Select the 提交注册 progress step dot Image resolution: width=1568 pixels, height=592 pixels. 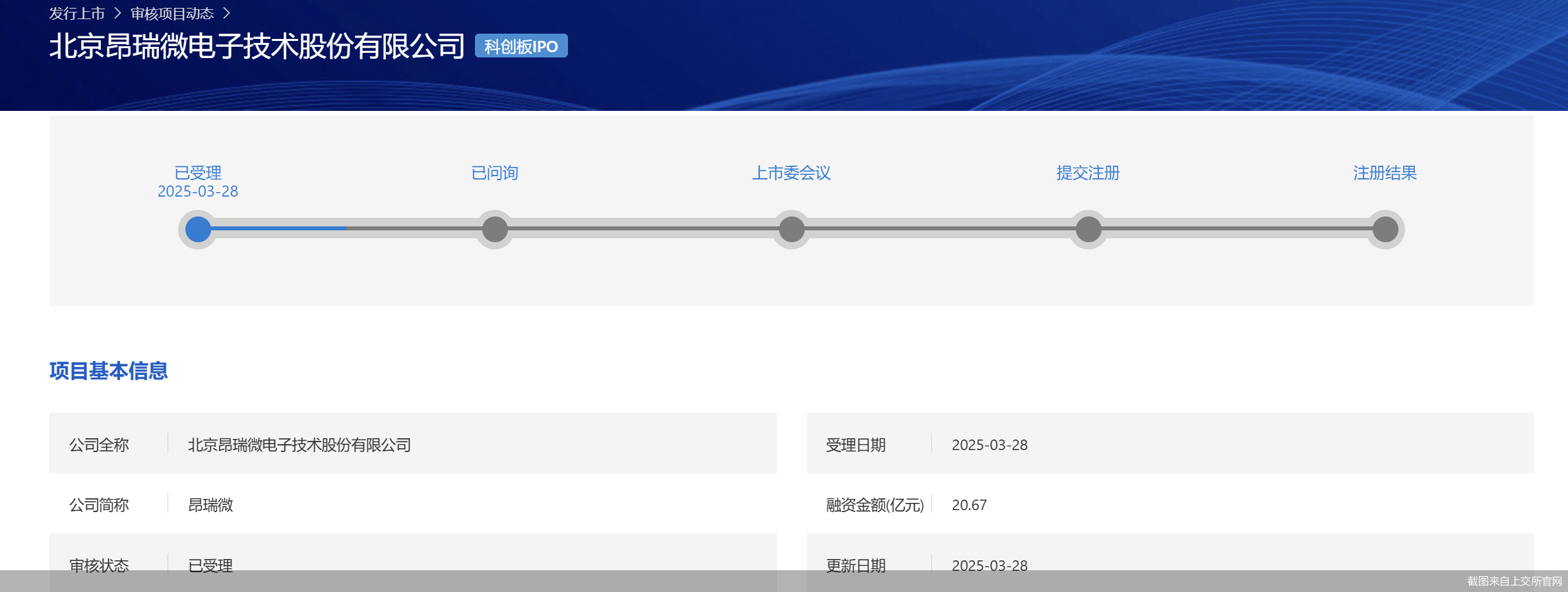(x=1088, y=230)
